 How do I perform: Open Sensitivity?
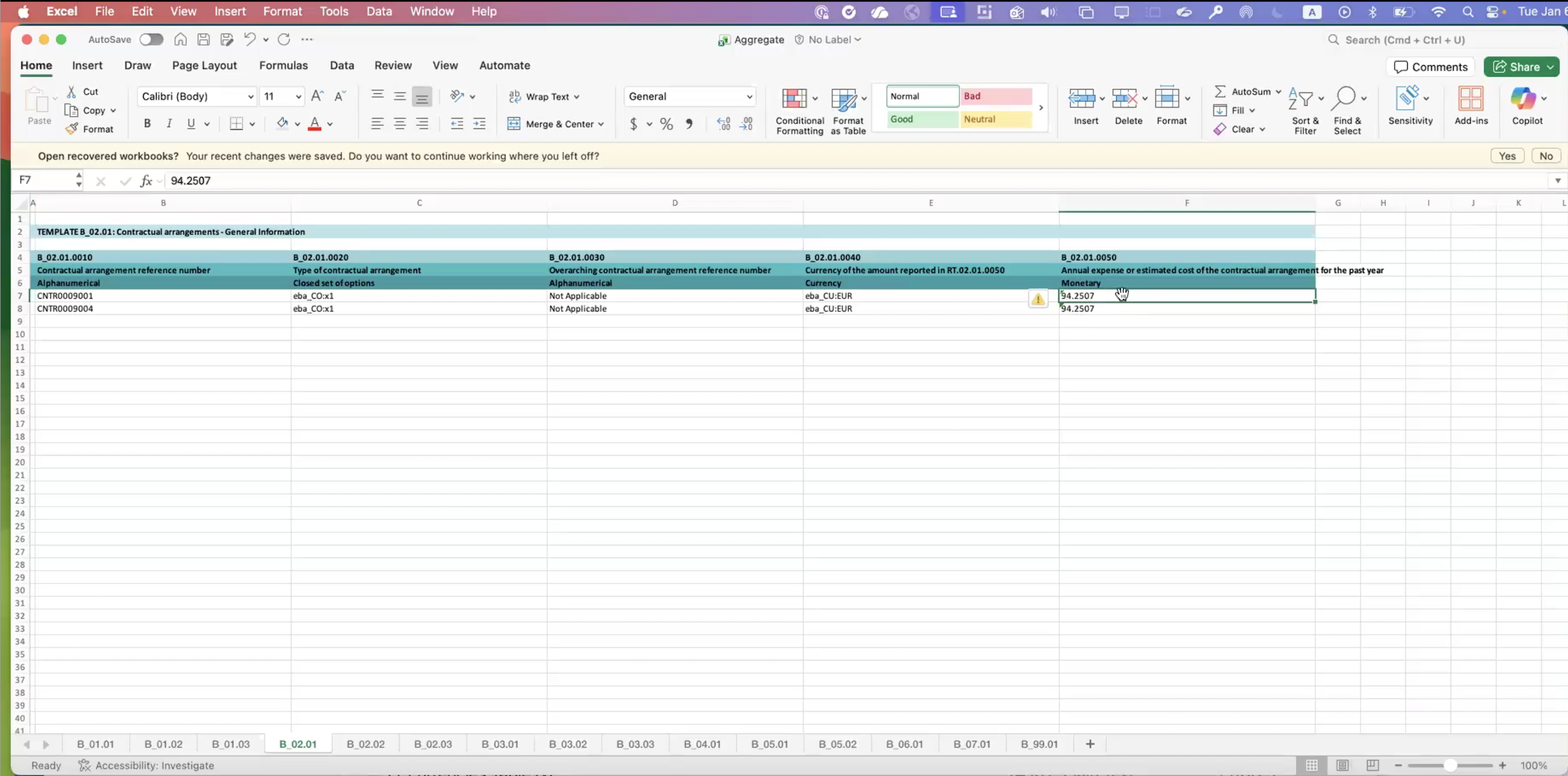(1410, 106)
